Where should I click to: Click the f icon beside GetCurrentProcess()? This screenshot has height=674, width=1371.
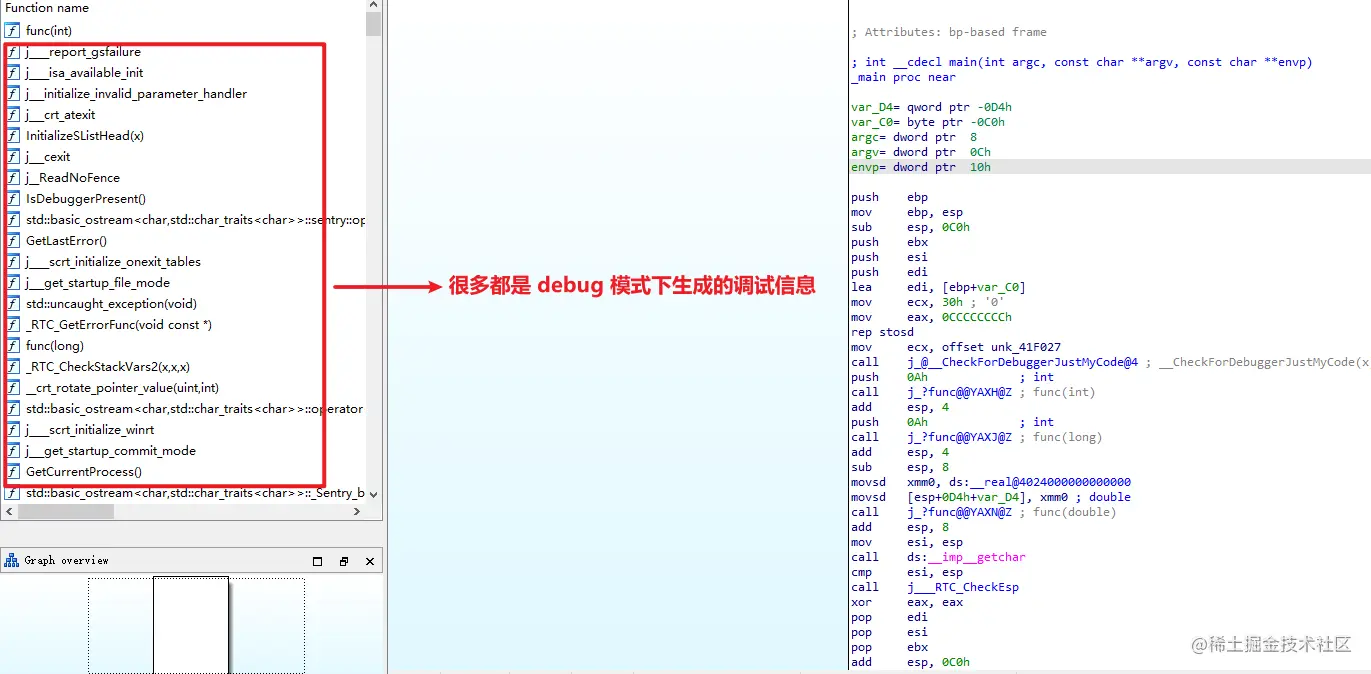(x=12, y=471)
